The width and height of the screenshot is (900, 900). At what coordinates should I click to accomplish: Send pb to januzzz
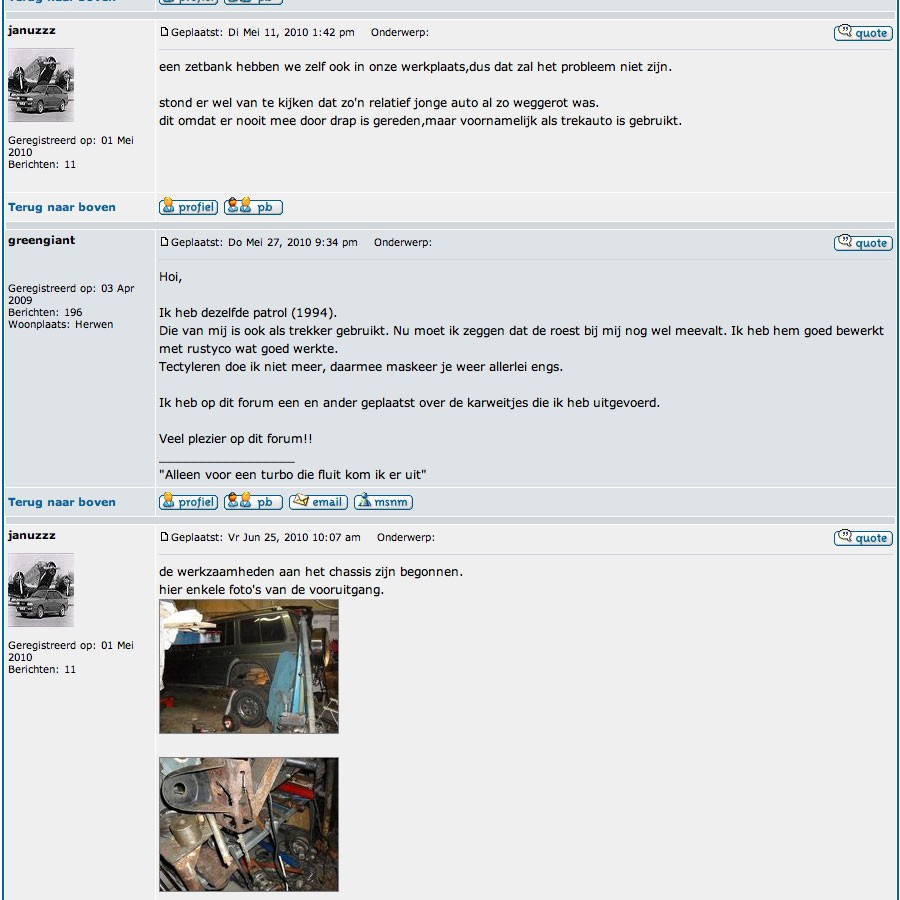coord(253,207)
